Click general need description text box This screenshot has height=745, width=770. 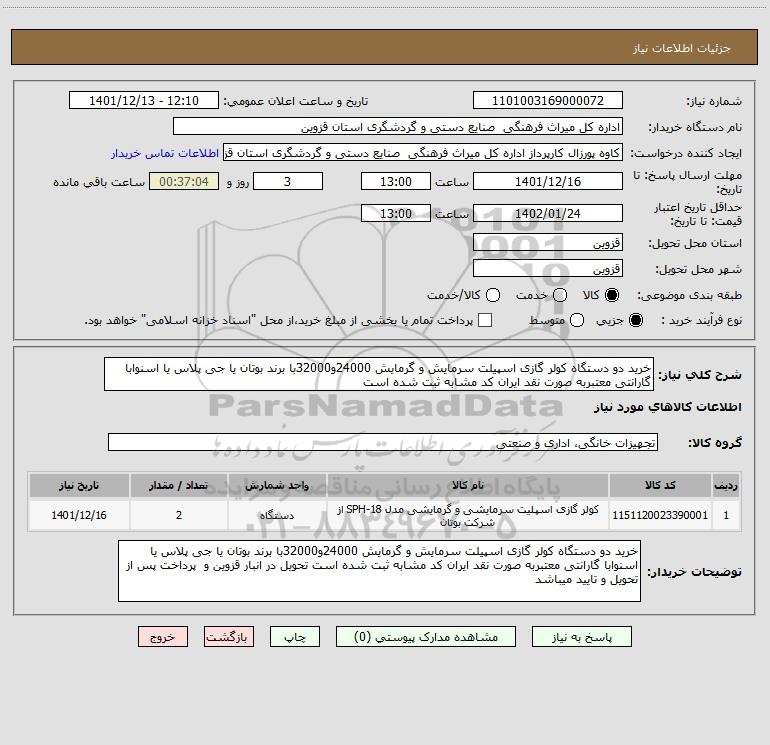[x=379, y=375]
